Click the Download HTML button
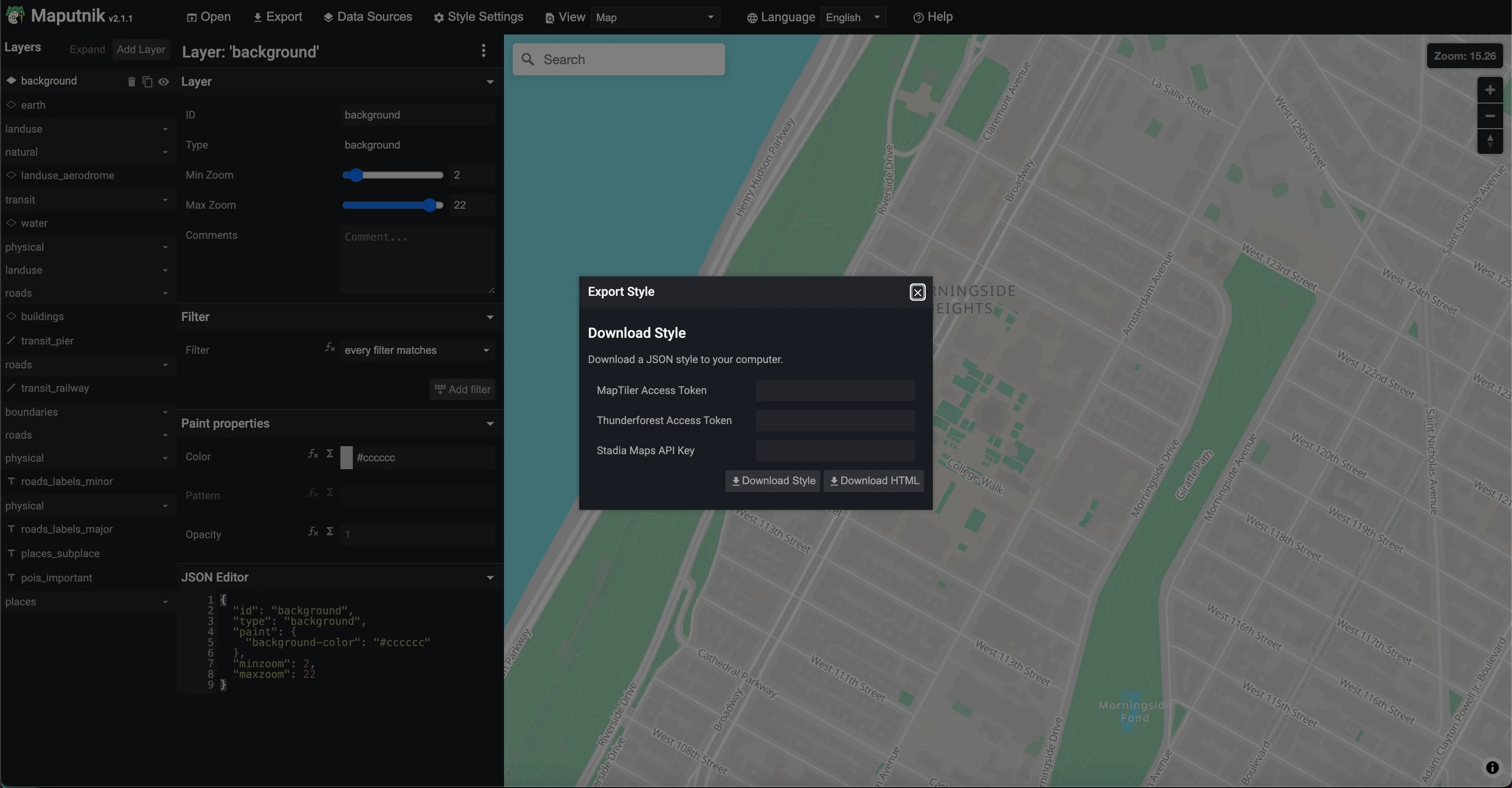1512x788 pixels. [874, 480]
